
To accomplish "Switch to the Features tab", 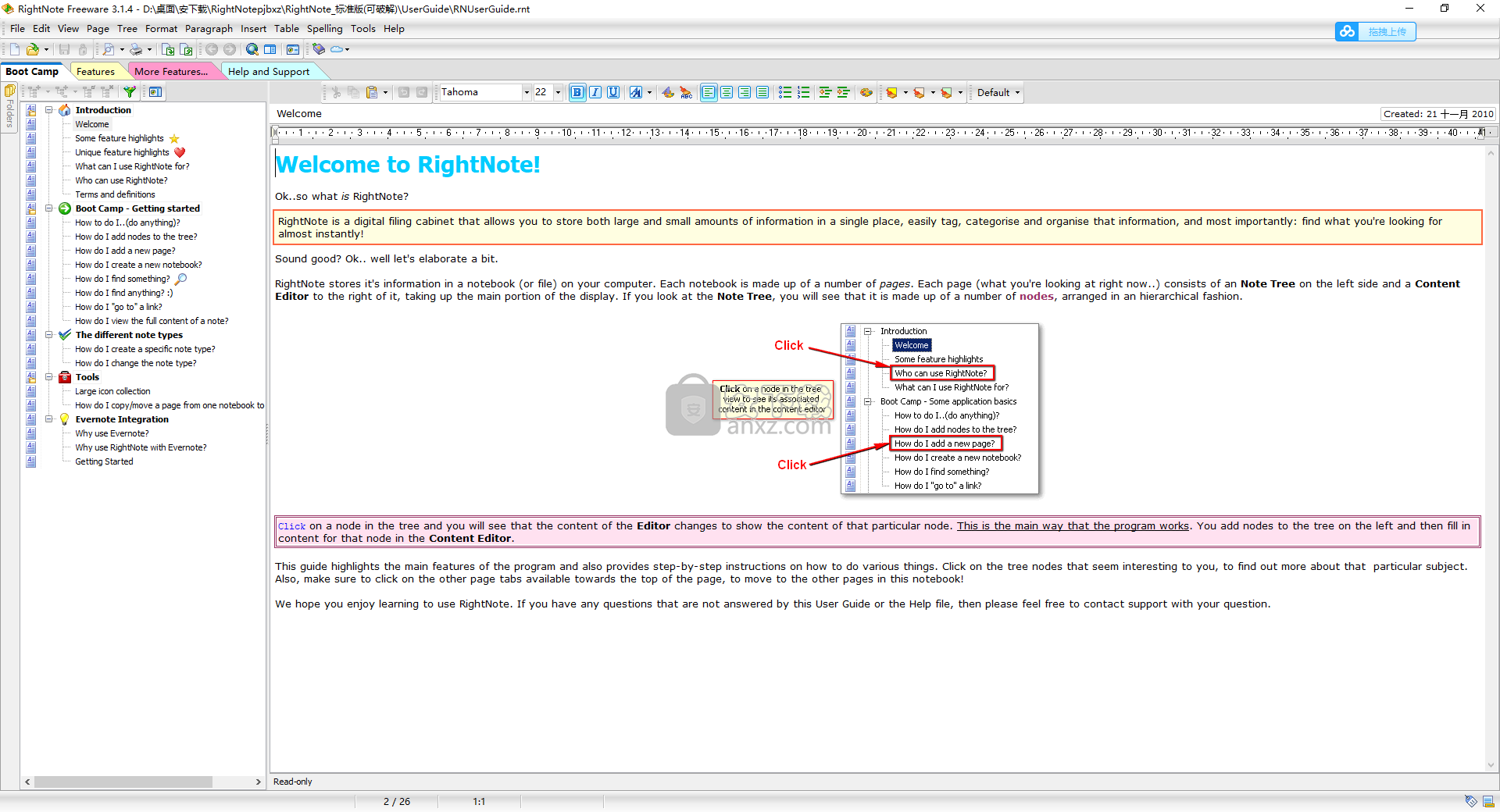I will click(x=95, y=71).
